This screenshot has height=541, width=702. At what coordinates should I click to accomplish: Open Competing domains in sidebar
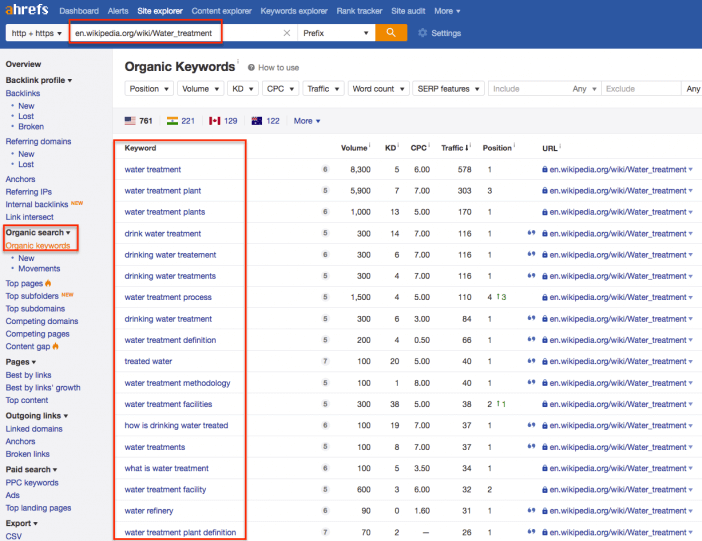click(42, 321)
